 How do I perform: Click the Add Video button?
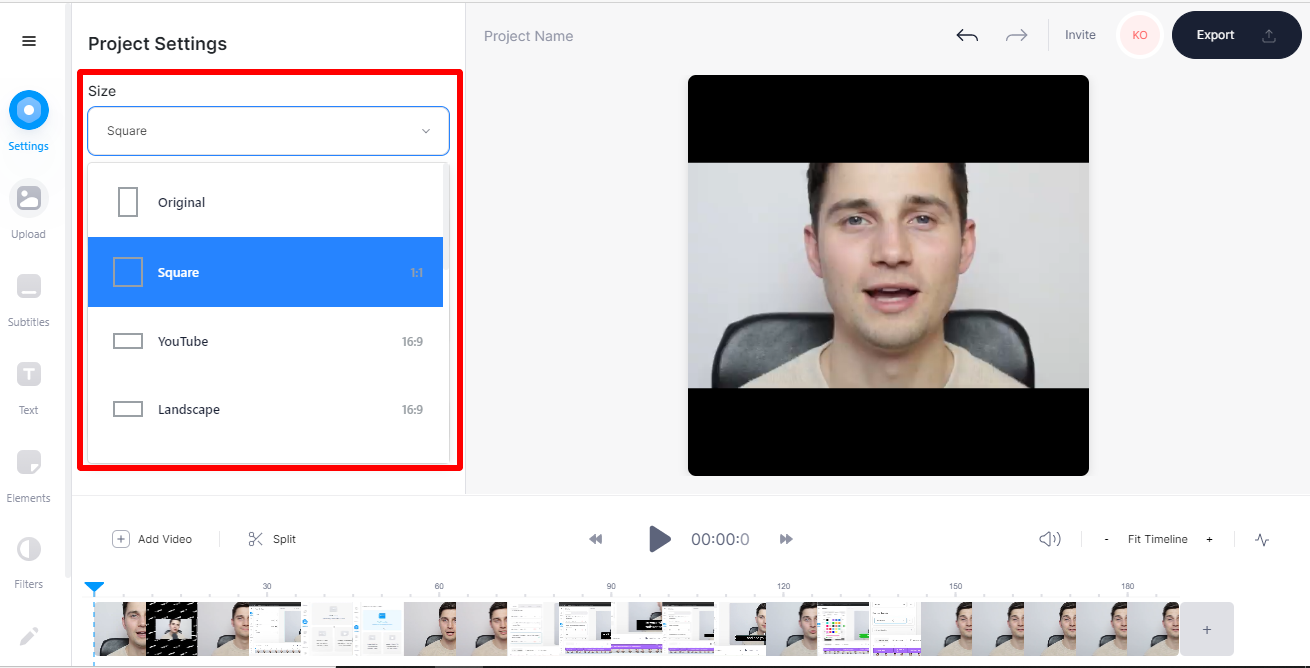152,539
